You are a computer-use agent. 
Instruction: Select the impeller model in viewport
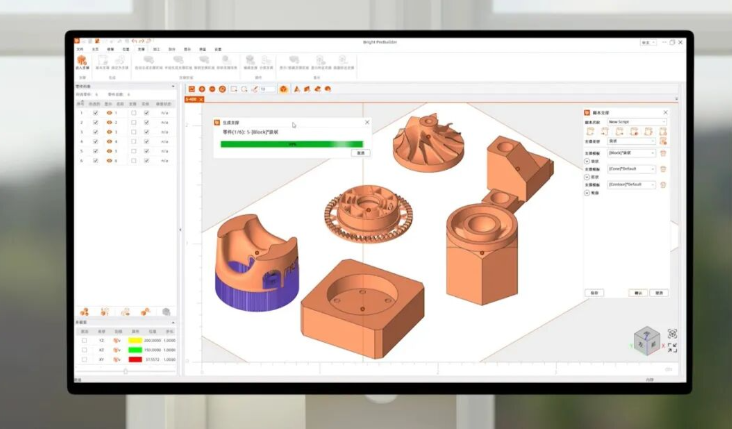(429, 142)
